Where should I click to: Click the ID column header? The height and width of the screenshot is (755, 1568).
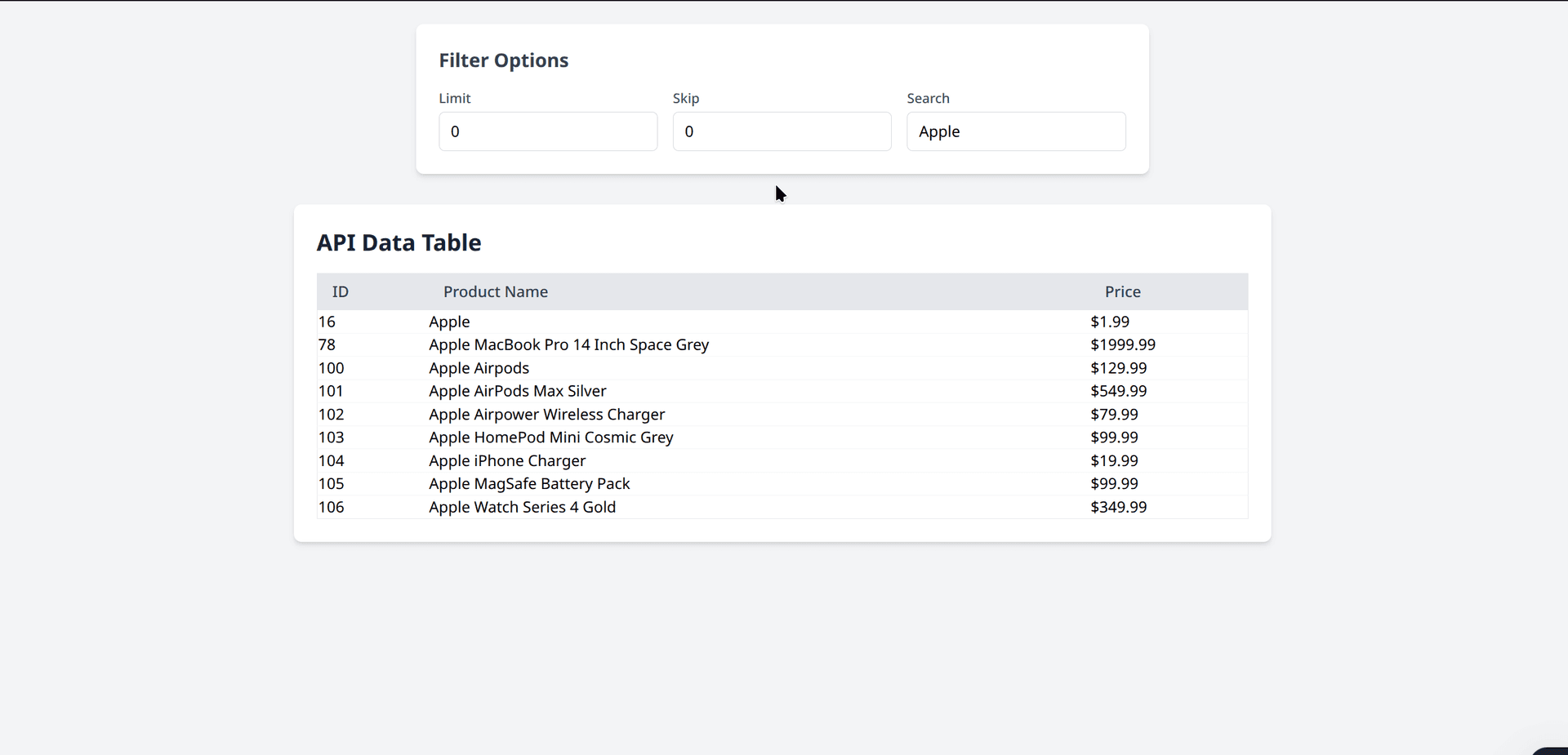point(340,291)
